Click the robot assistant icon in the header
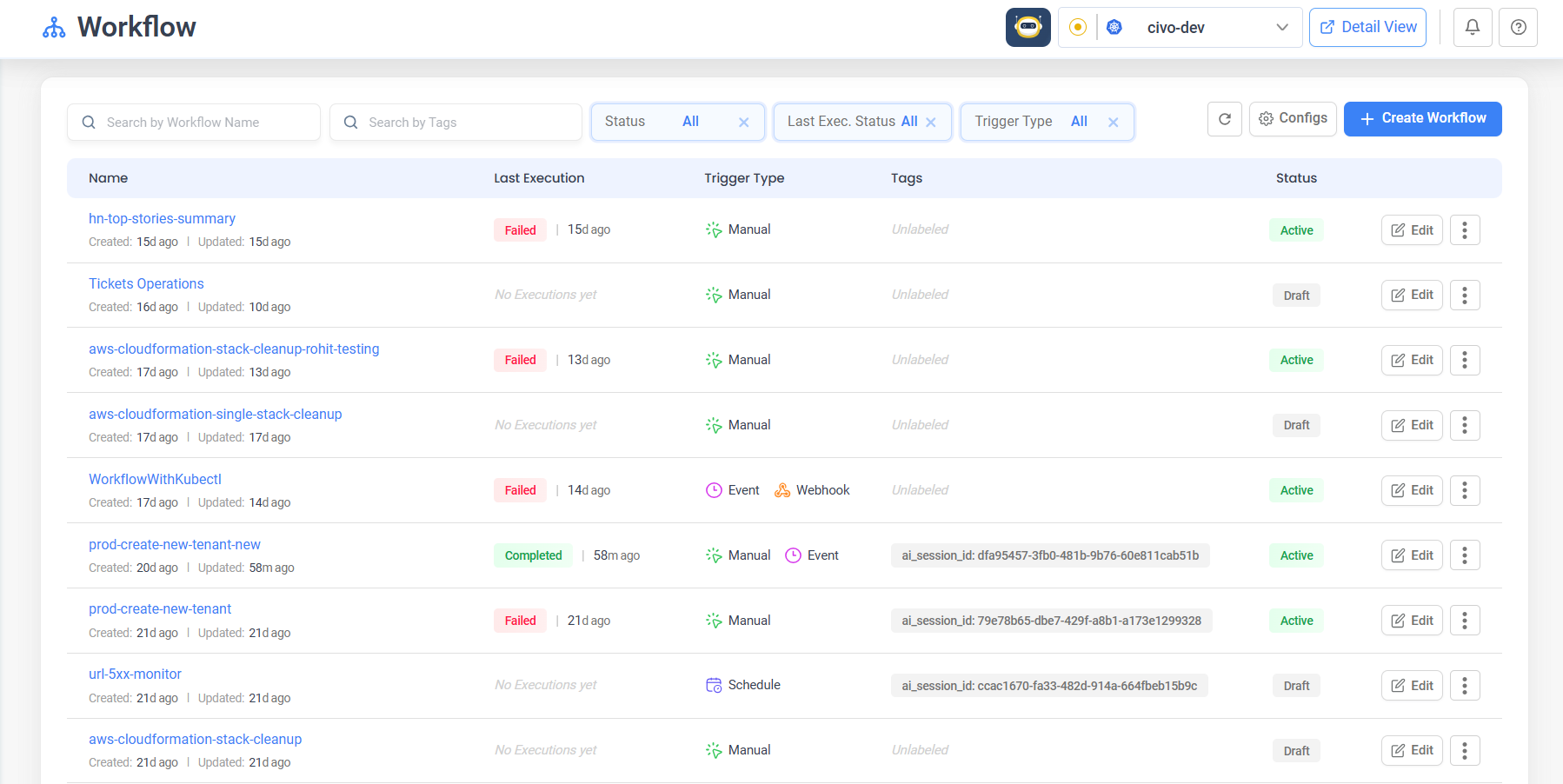Image resolution: width=1563 pixels, height=784 pixels. click(x=1028, y=27)
